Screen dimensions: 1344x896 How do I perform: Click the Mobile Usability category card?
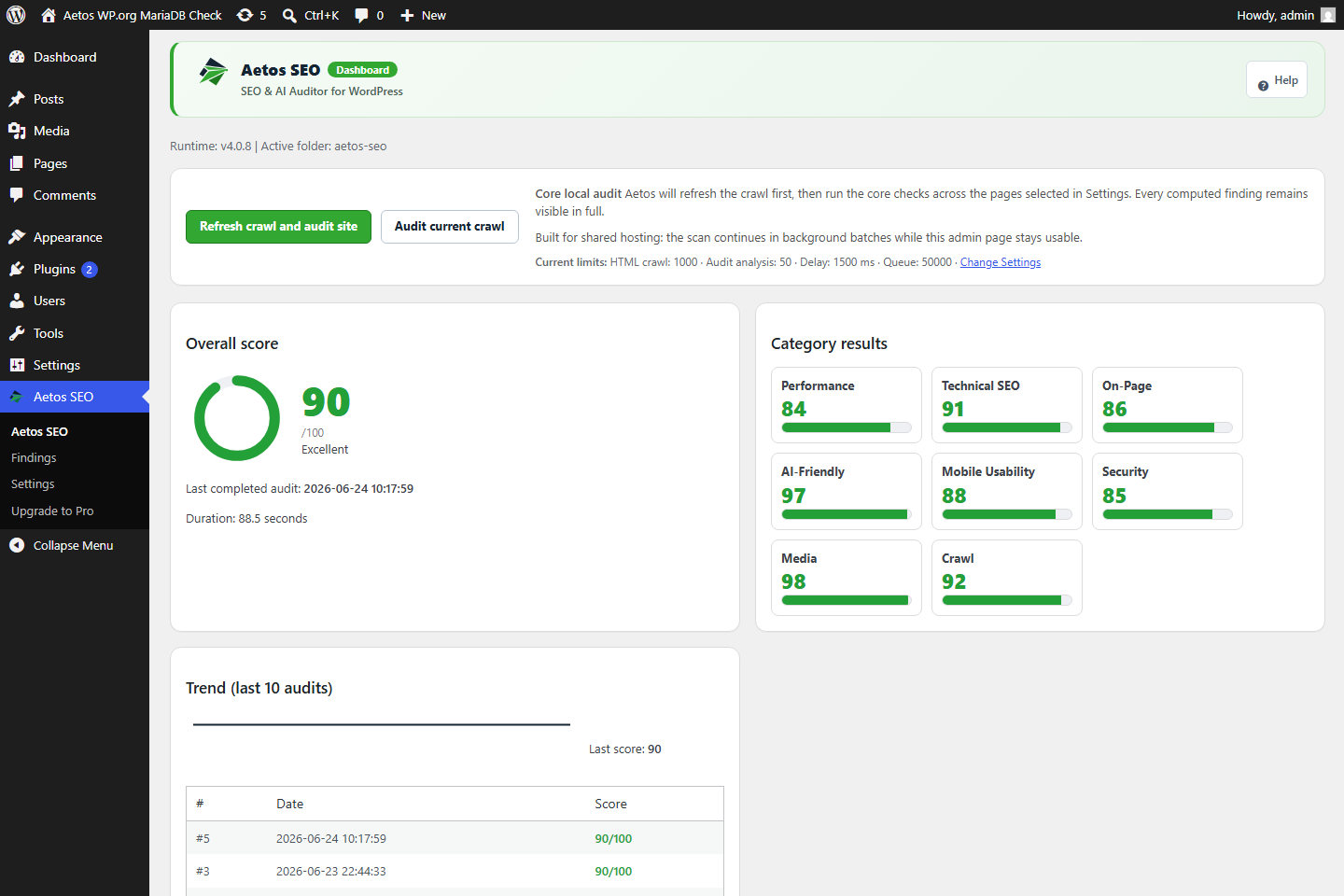(x=1007, y=491)
